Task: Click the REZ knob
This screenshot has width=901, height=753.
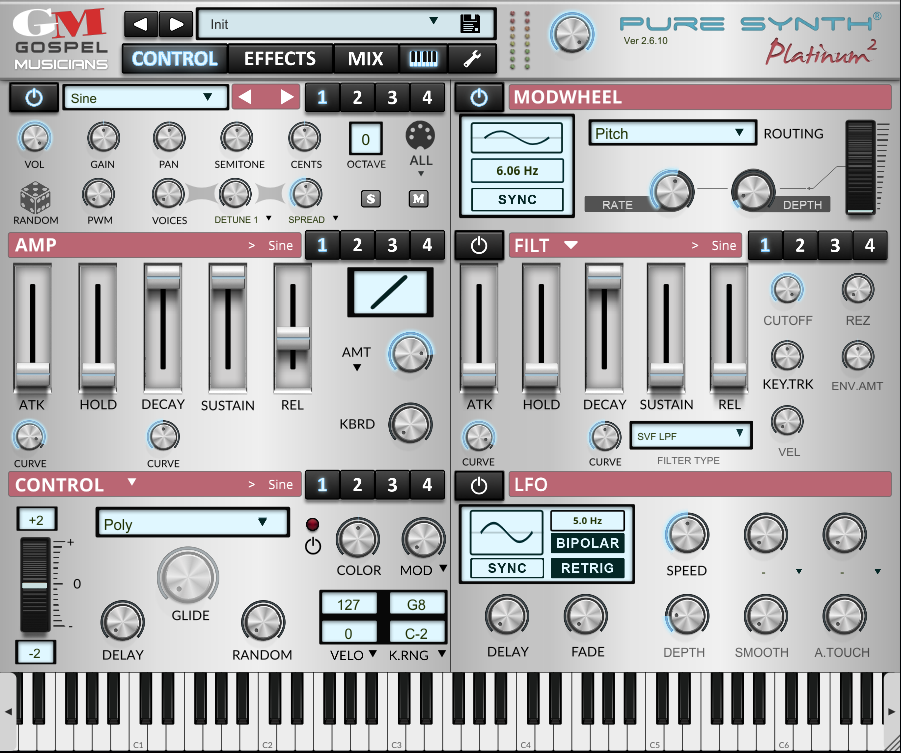Action: [x=857, y=289]
